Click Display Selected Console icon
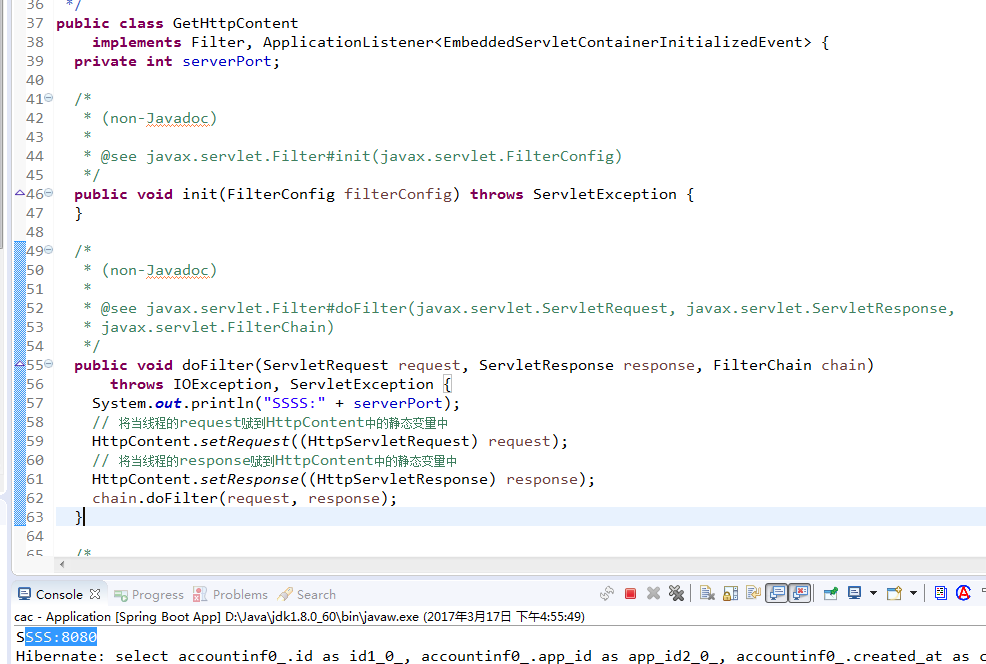 pos(854,593)
